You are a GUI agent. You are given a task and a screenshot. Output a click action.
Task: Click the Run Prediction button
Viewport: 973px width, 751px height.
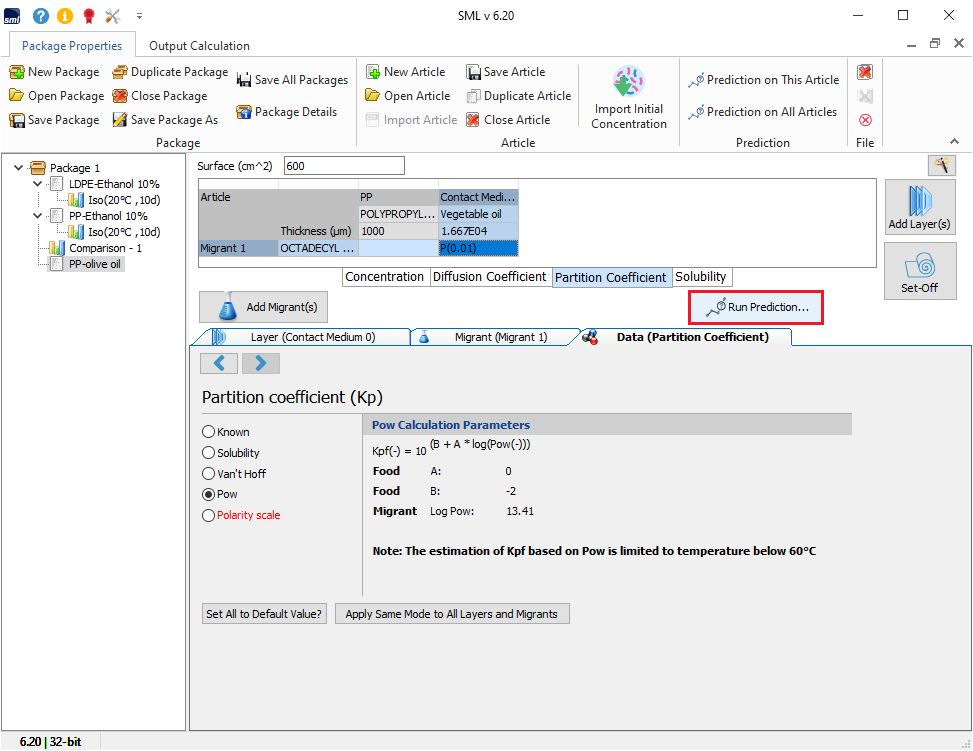point(756,307)
